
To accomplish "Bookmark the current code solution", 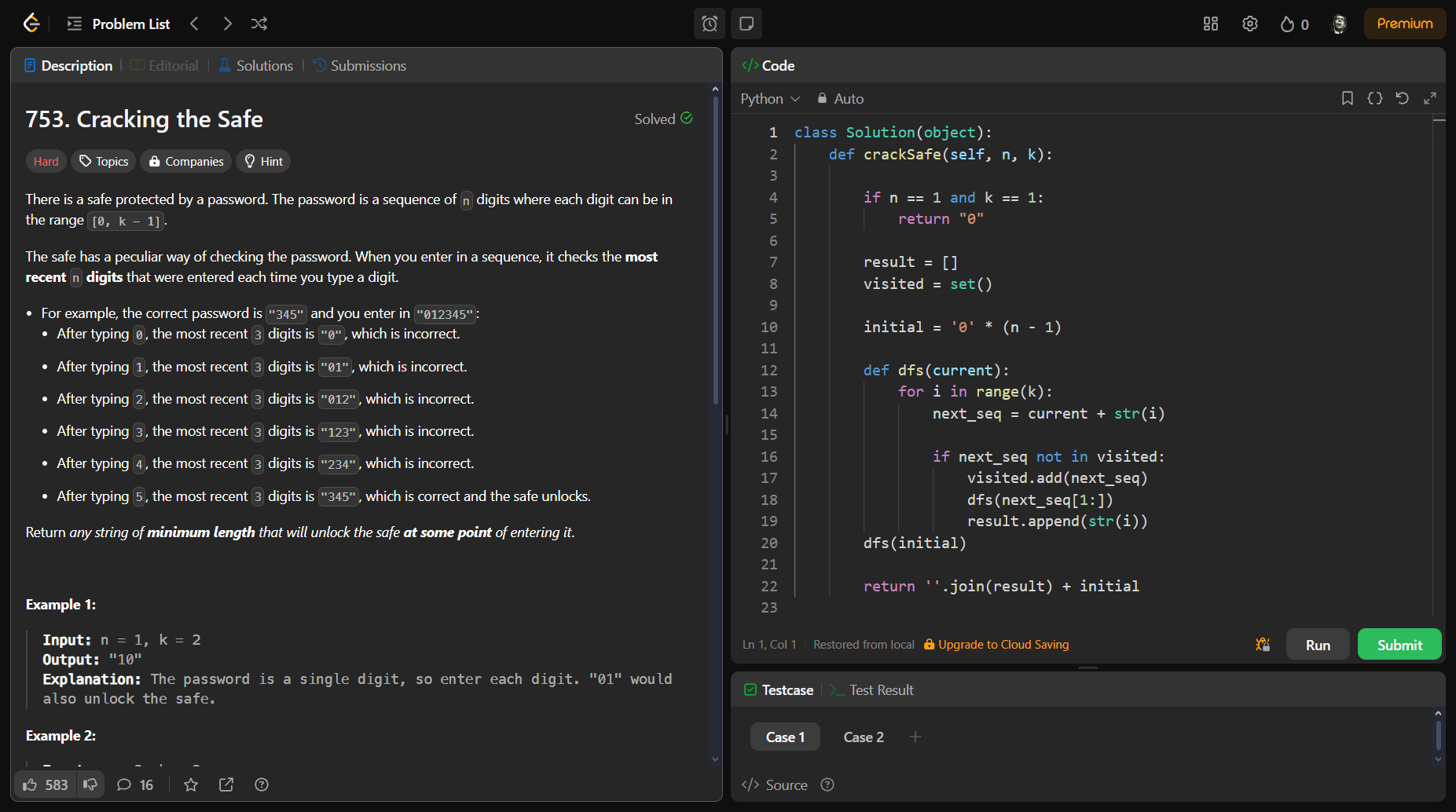I will coord(1348,98).
